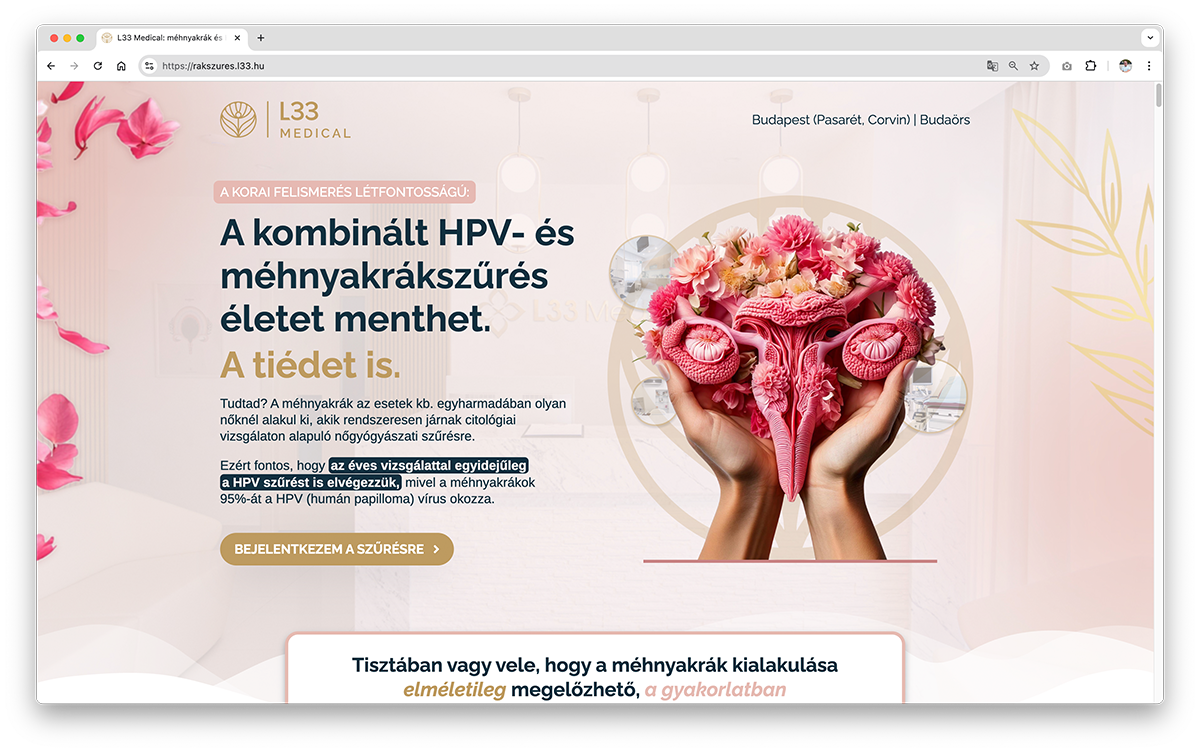Click the forward navigation arrow
The height and width of the screenshot is (752, 1200).
[74, 66]
